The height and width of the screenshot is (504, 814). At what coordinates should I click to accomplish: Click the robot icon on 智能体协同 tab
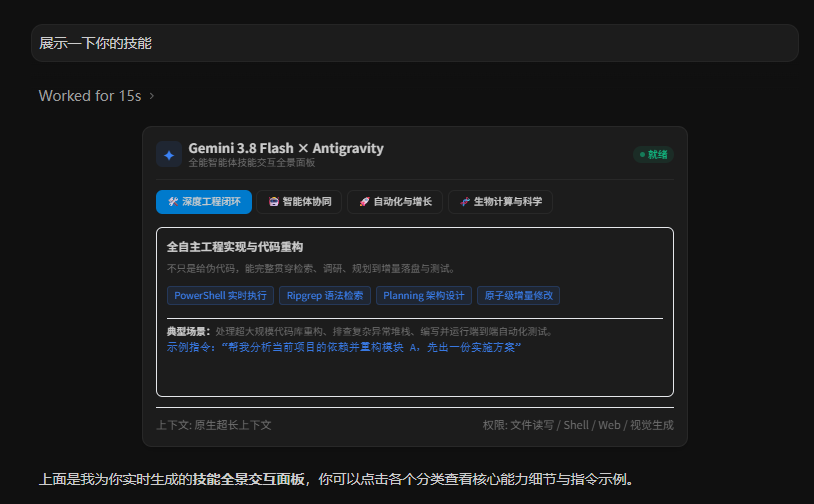pyautogui.click(x=274, y=202)
